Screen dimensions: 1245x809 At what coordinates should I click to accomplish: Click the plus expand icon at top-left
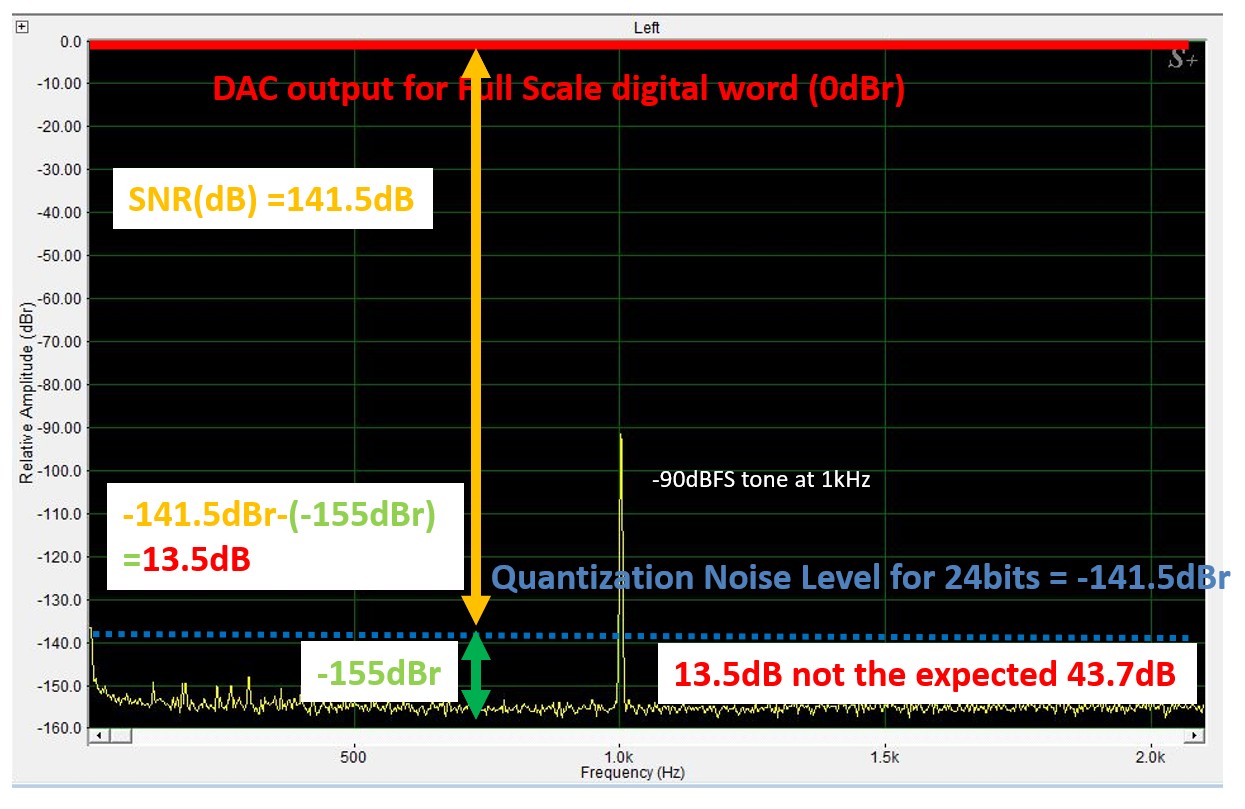(23, 27)
